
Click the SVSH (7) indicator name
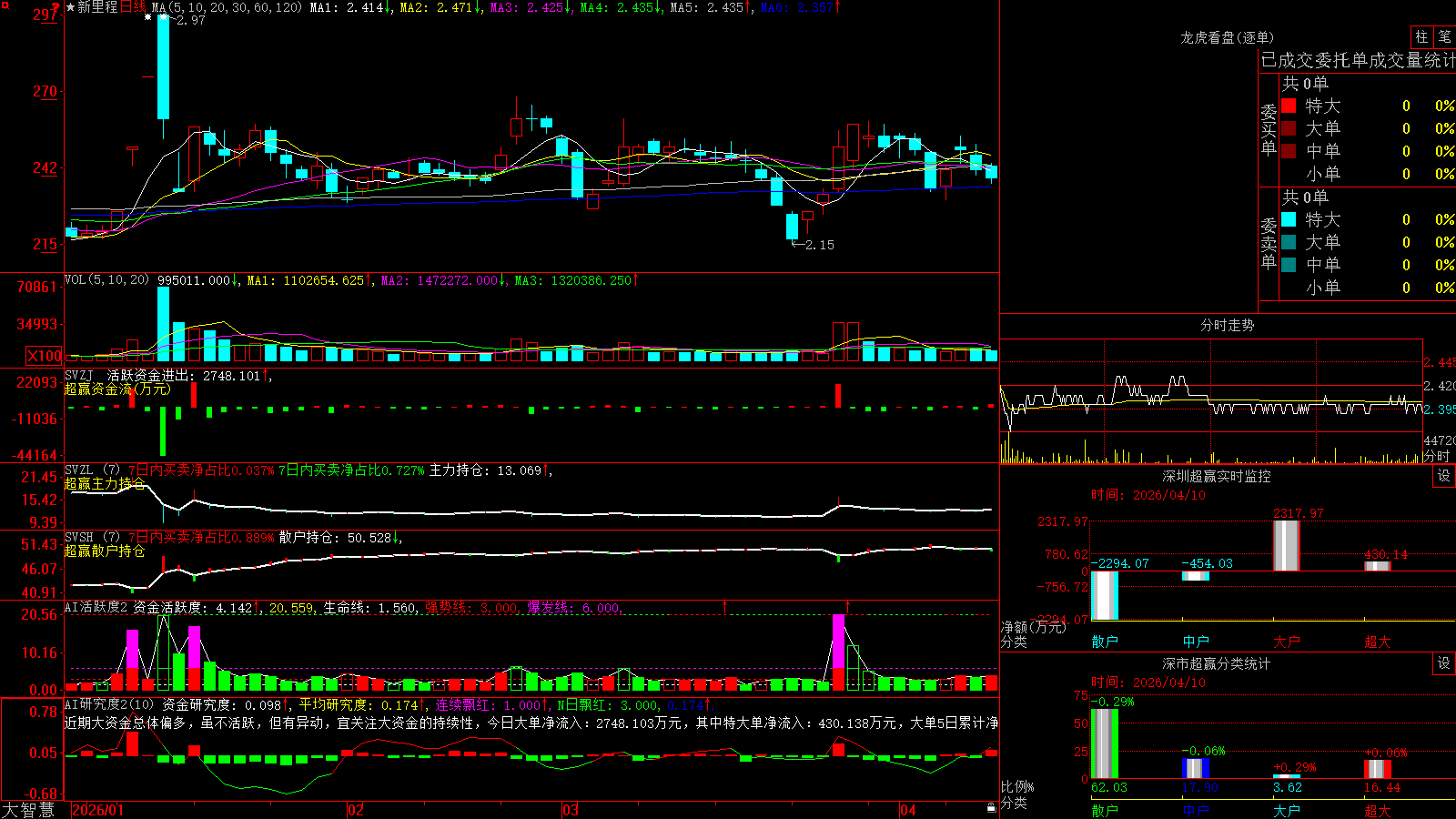(92, 538)
